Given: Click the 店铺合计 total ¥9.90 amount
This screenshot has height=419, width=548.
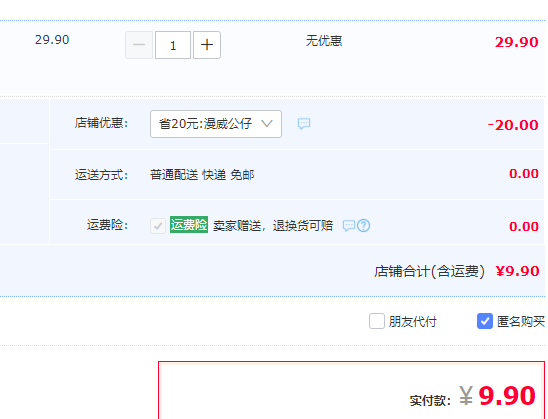Looking at the screenshot, I should click(x=518, y=271).
